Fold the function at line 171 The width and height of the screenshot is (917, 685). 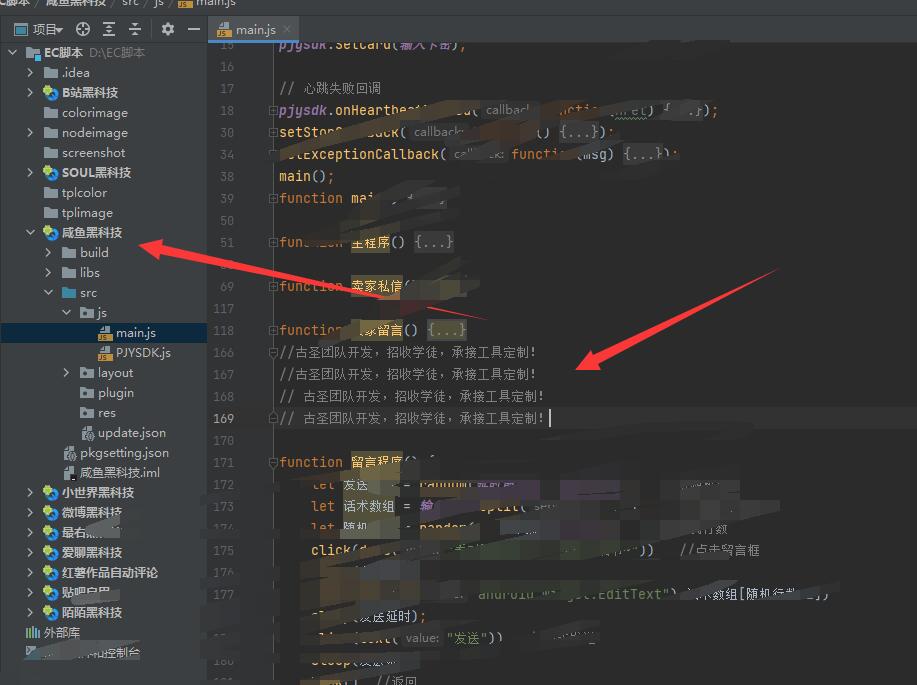(x=273, y=463)
